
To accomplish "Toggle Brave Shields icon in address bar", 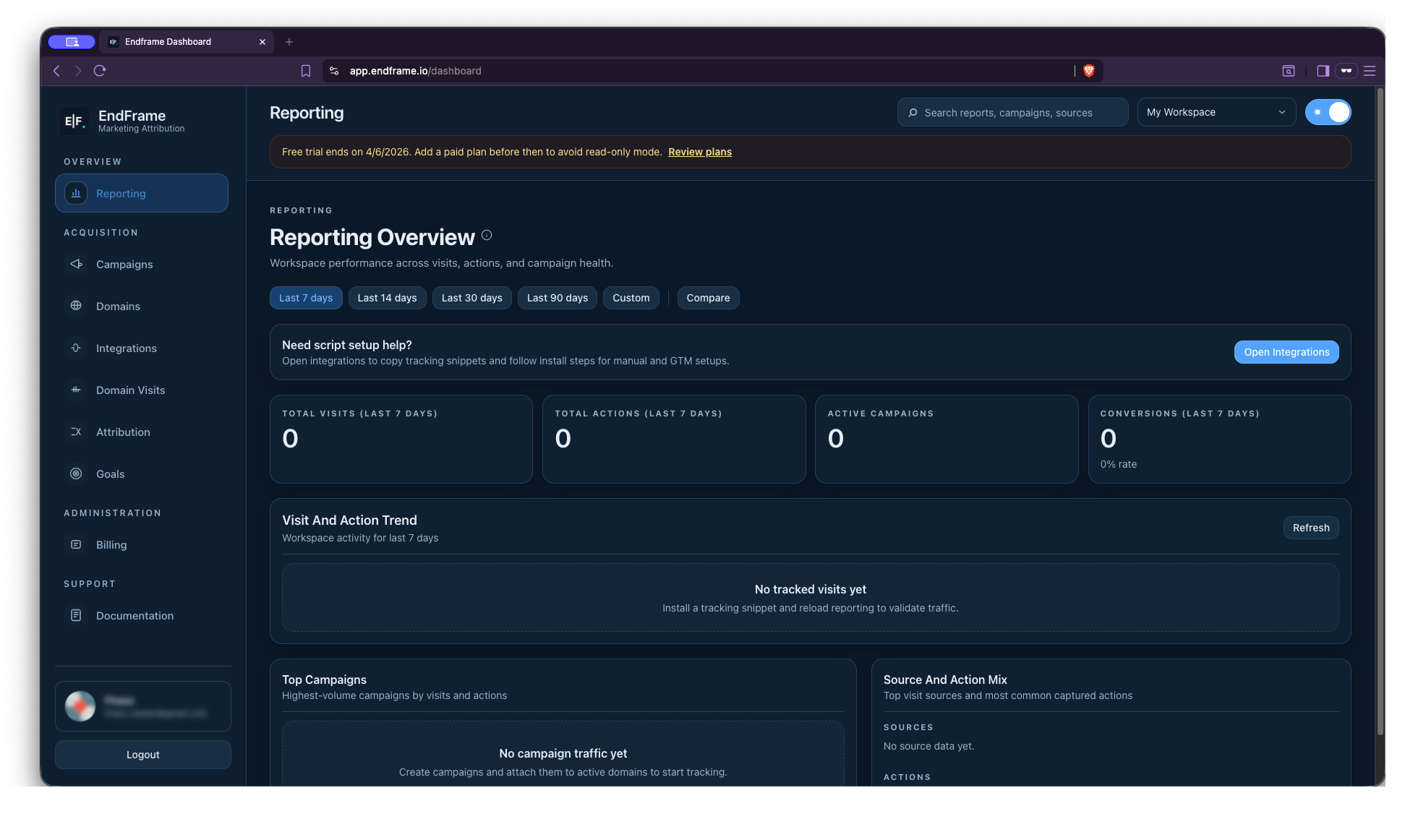I will pyautogui.click(x=1088, y=71).
